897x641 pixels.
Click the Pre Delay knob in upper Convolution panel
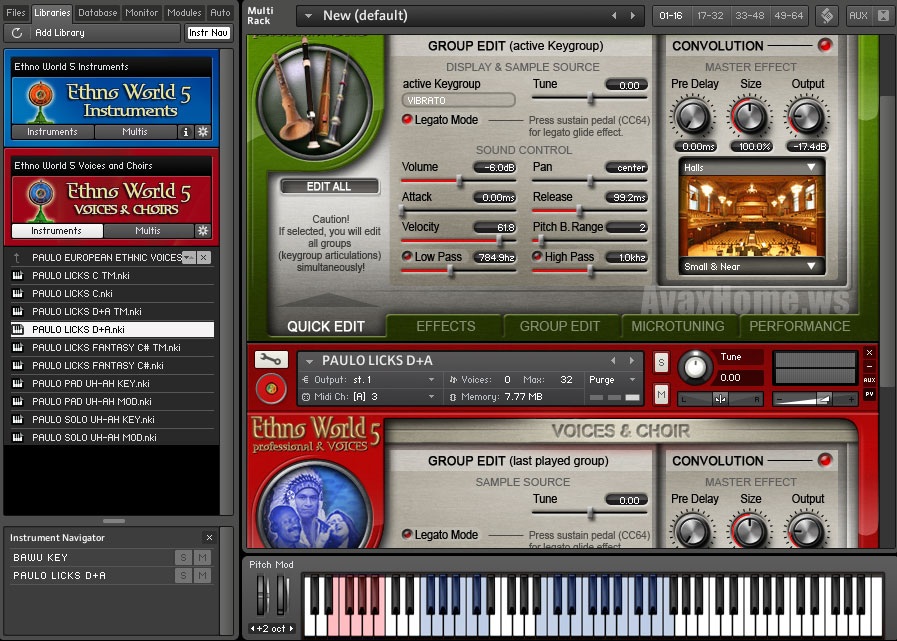pyautogui.click(x=693, y=116)
